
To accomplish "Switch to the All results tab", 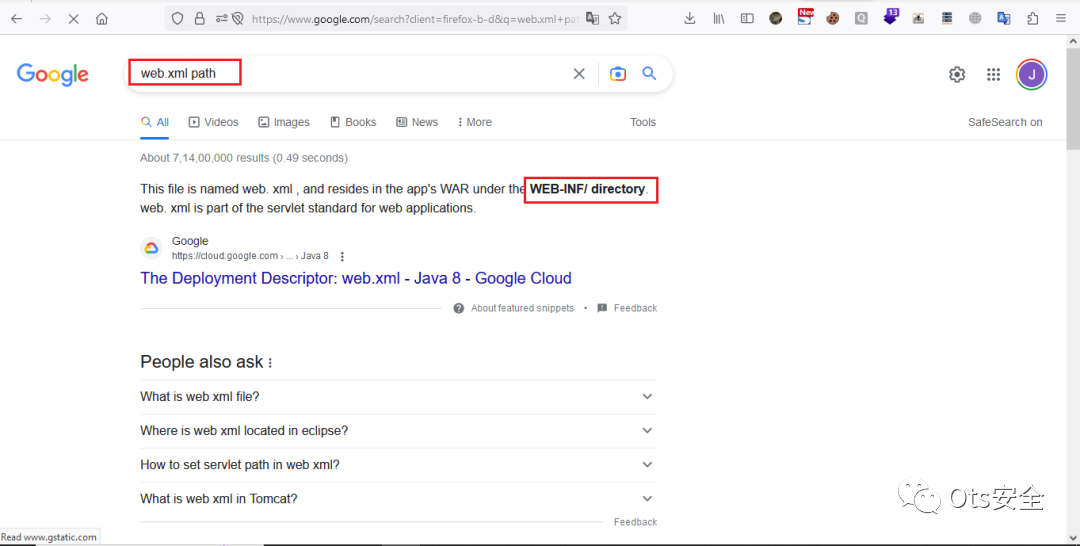I will click(155, 122).
